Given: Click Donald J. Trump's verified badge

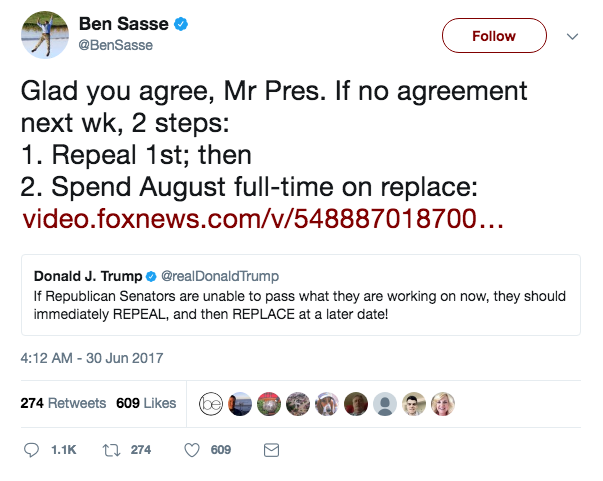Looking at the screenshot, I should point(152,276).
